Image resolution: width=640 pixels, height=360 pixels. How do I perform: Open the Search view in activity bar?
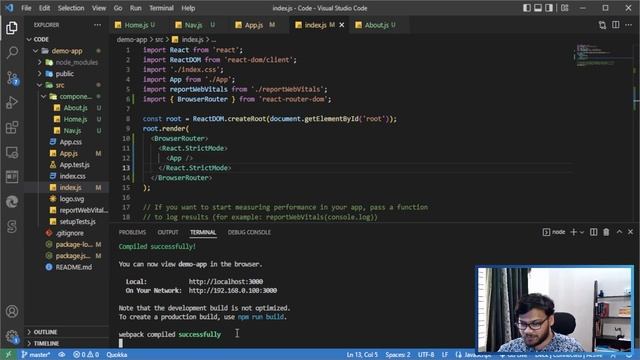pyautogui.click(x=12, y=52)
